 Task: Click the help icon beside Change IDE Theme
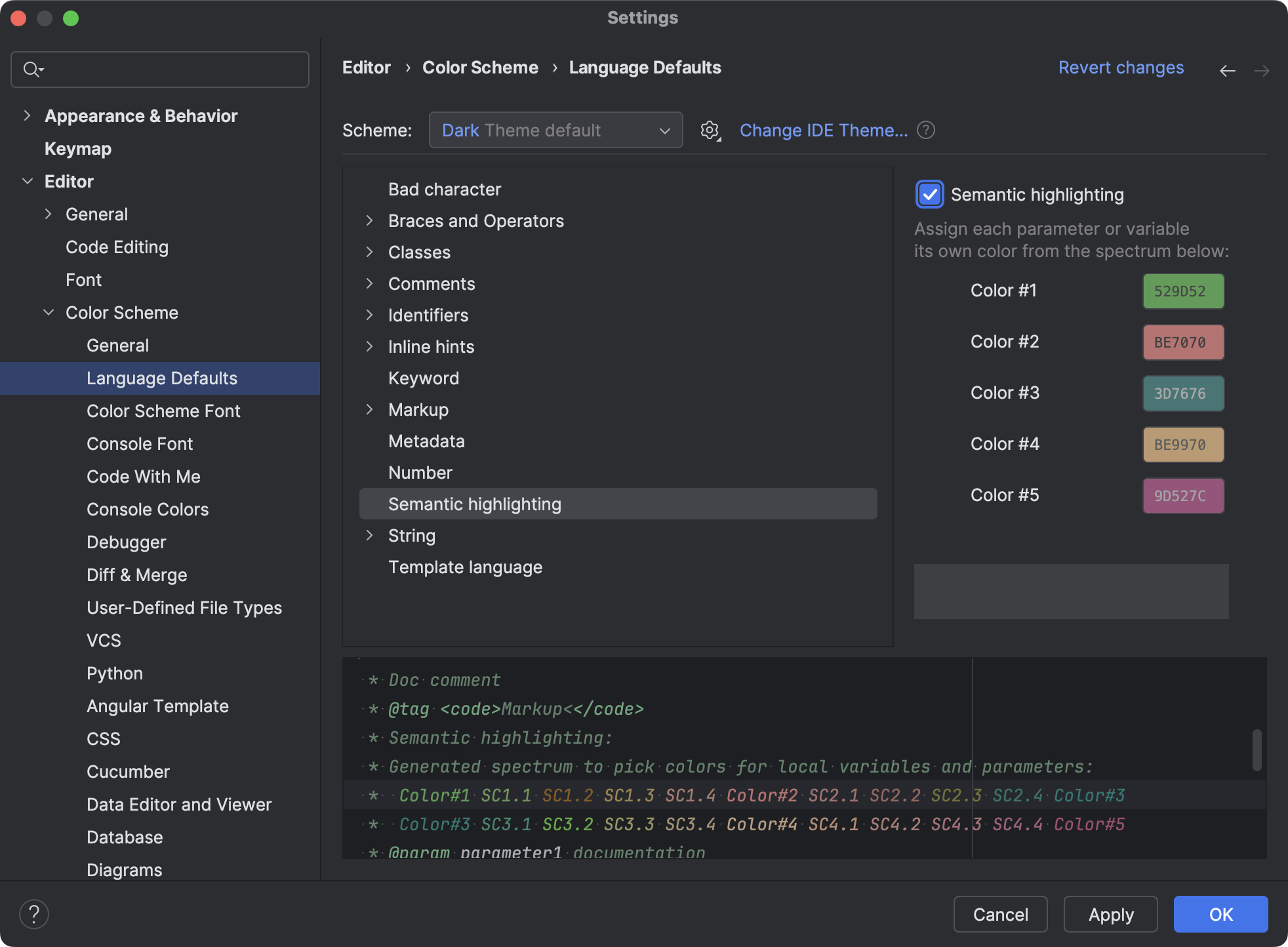926,130
